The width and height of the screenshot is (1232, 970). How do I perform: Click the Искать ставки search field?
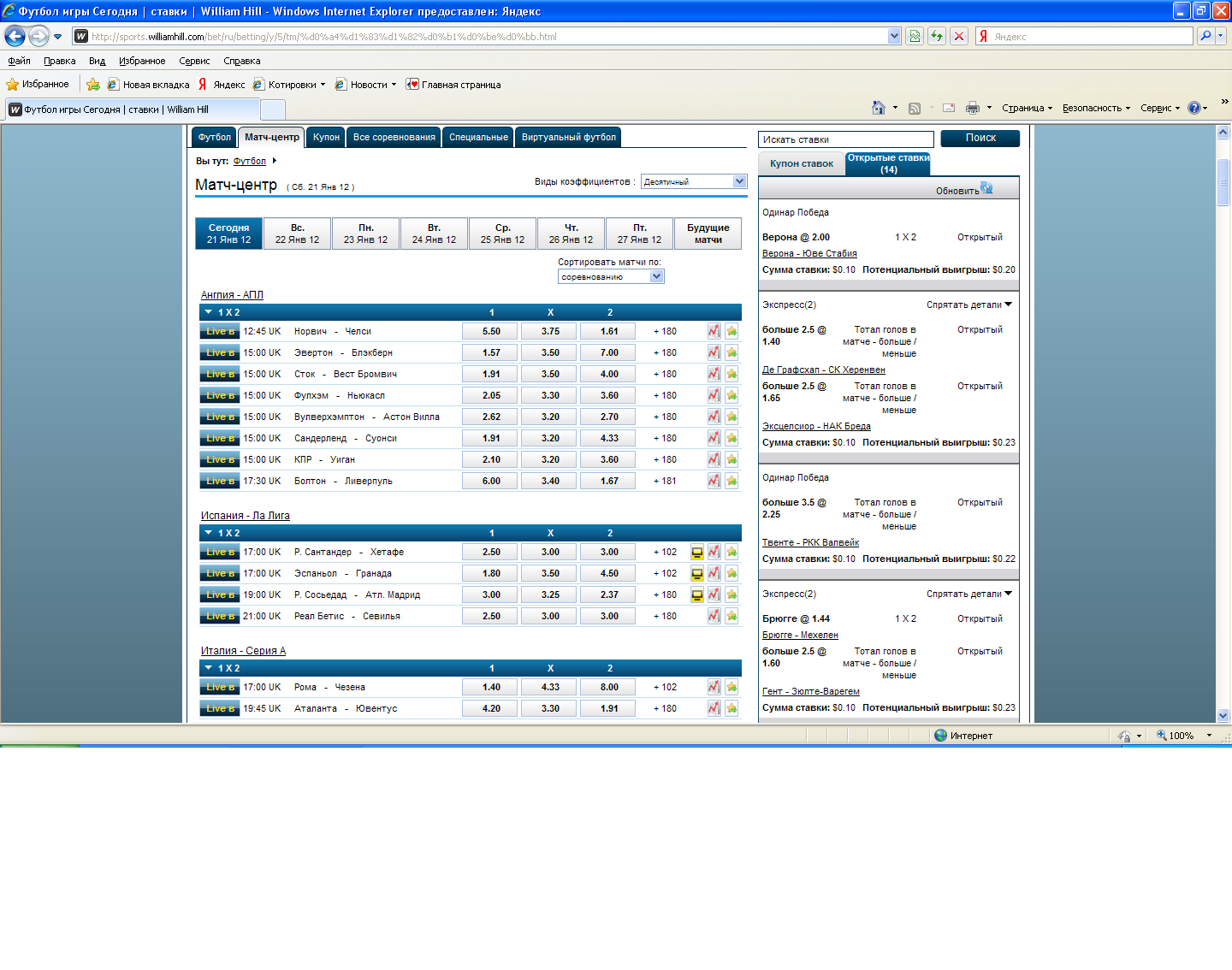[x=844, y=139]
